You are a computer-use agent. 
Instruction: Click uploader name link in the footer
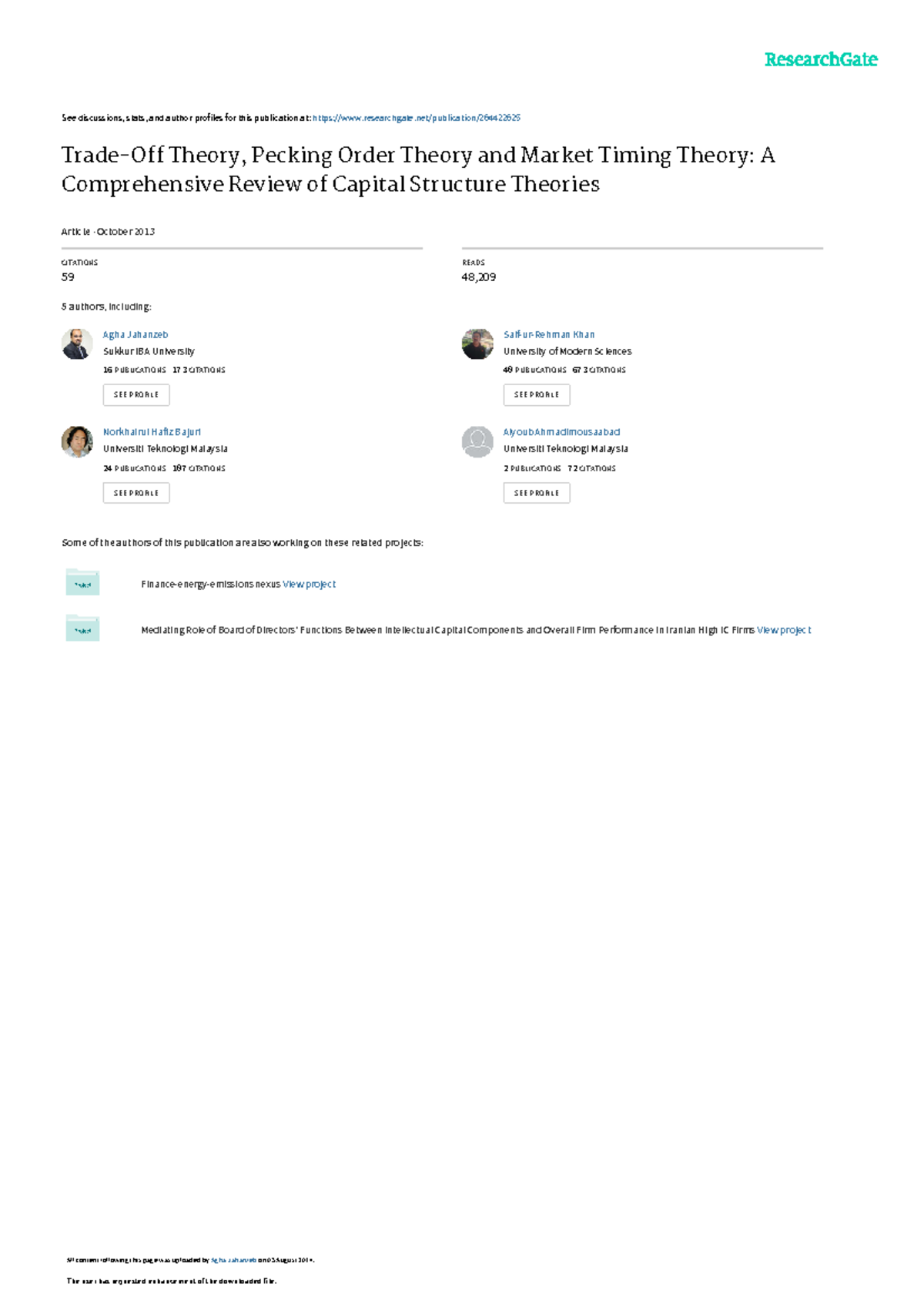[233, 1260]
